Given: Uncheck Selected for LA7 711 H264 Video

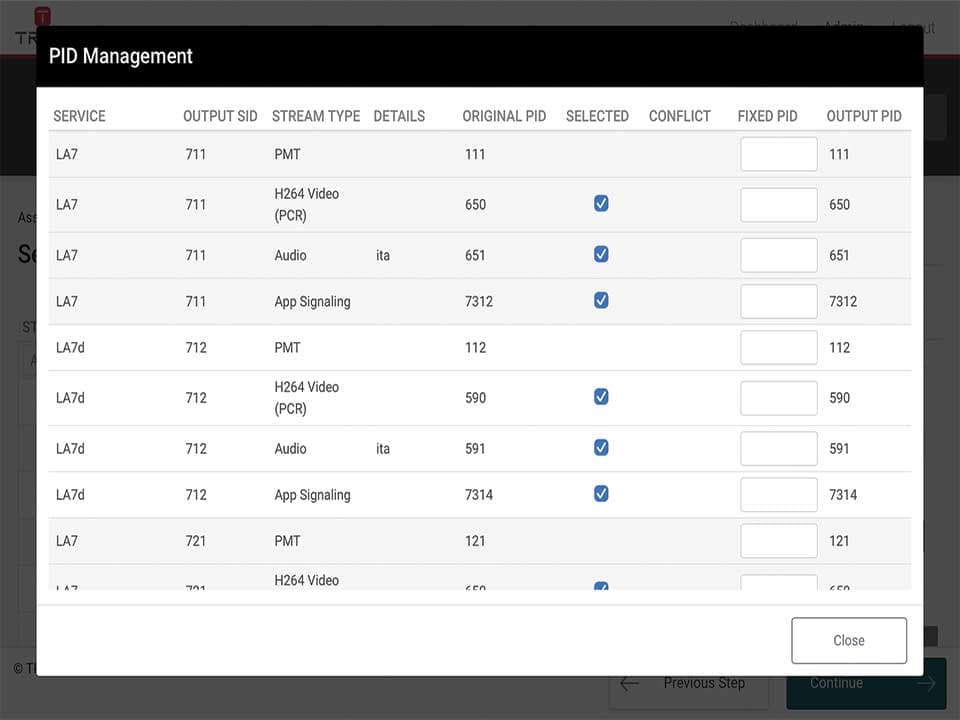Looking at the screenshot, I should (601, 204).
